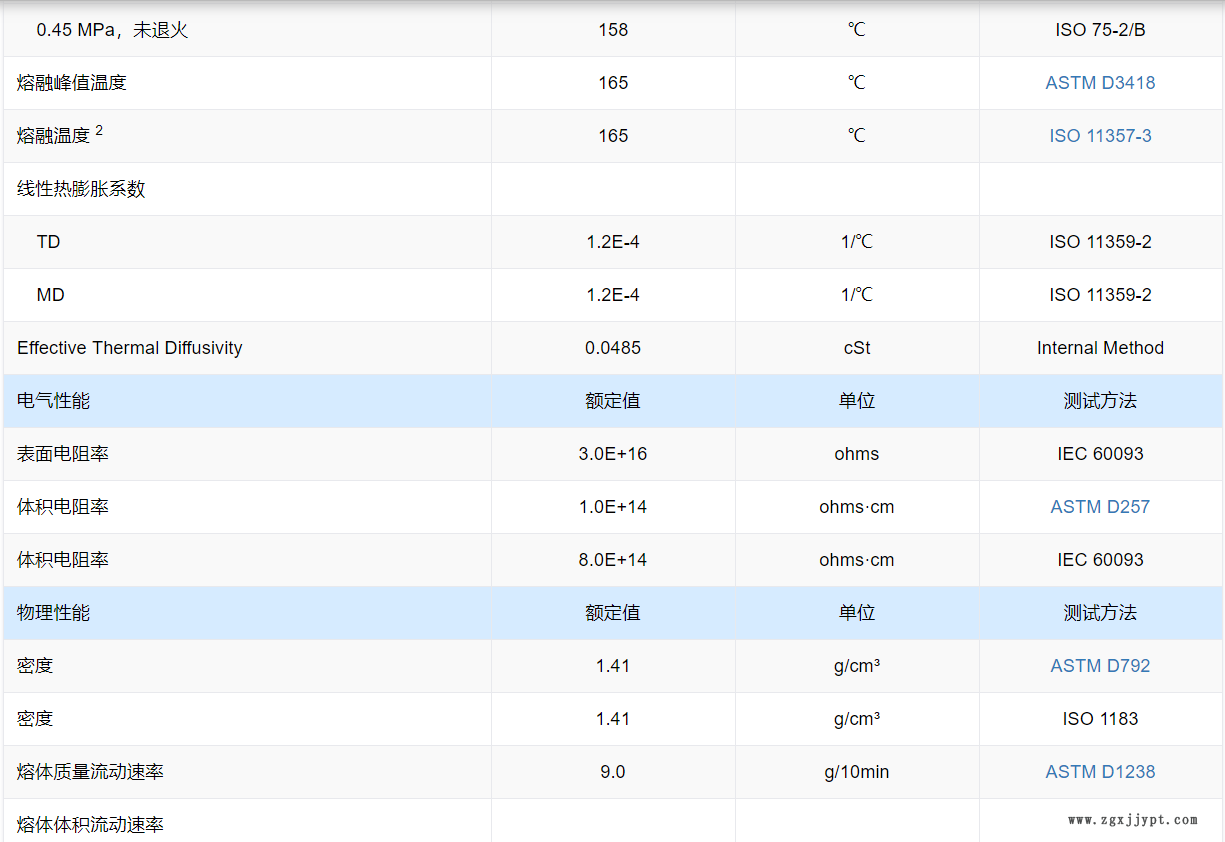Click the Effective Thermal Diffusivity label
This screenshot has width=1225, height=842.
click(130, 348)
